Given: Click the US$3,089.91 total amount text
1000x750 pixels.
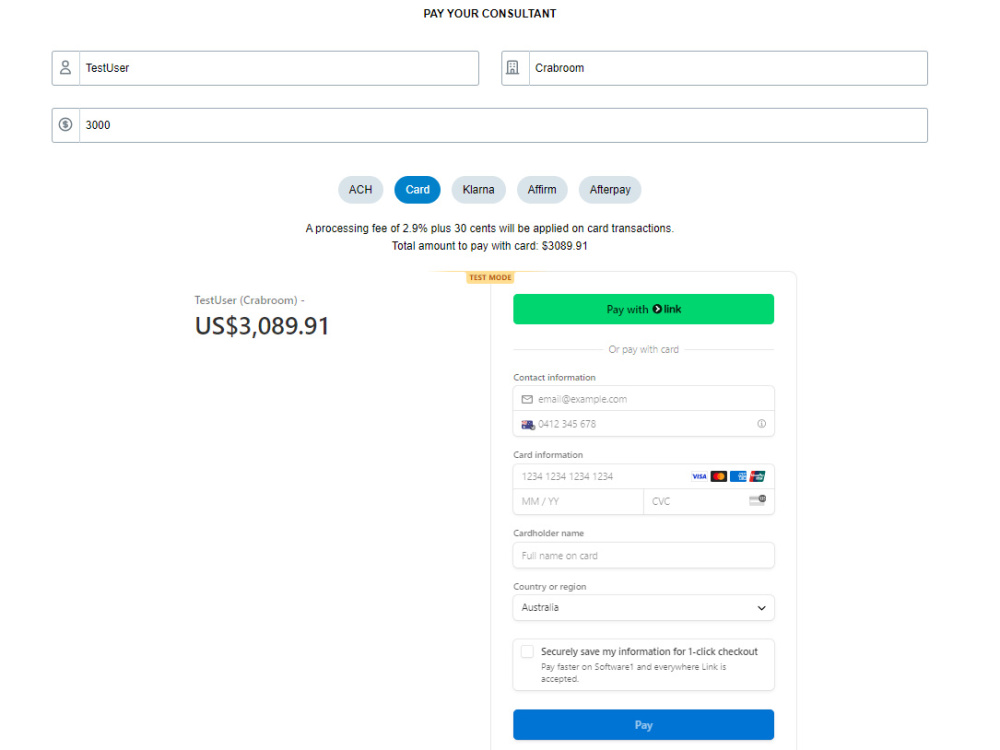Looking at the screenshot, I should click(x=261, y=326).
